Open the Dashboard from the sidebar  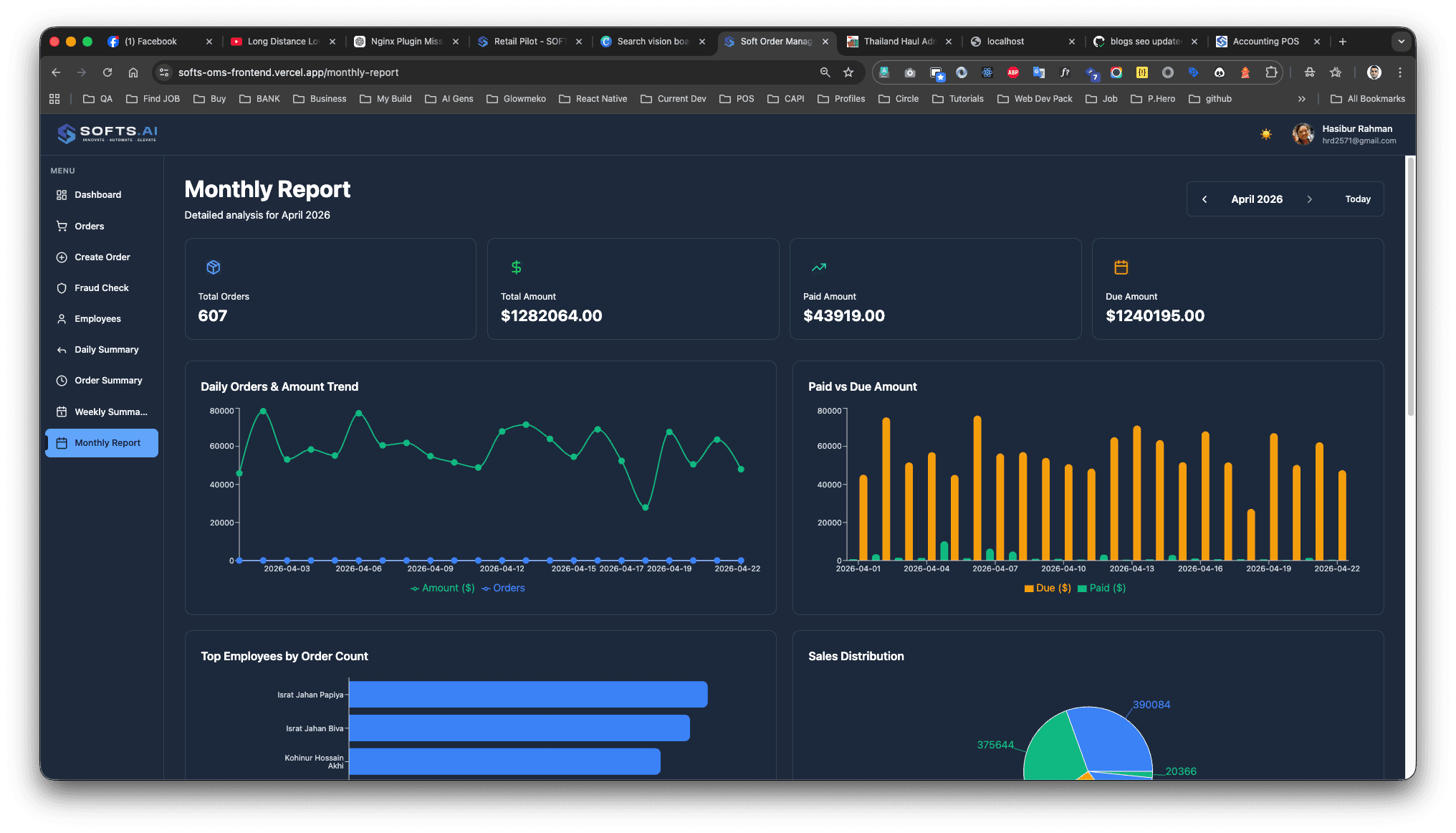[x=97, y=194]
